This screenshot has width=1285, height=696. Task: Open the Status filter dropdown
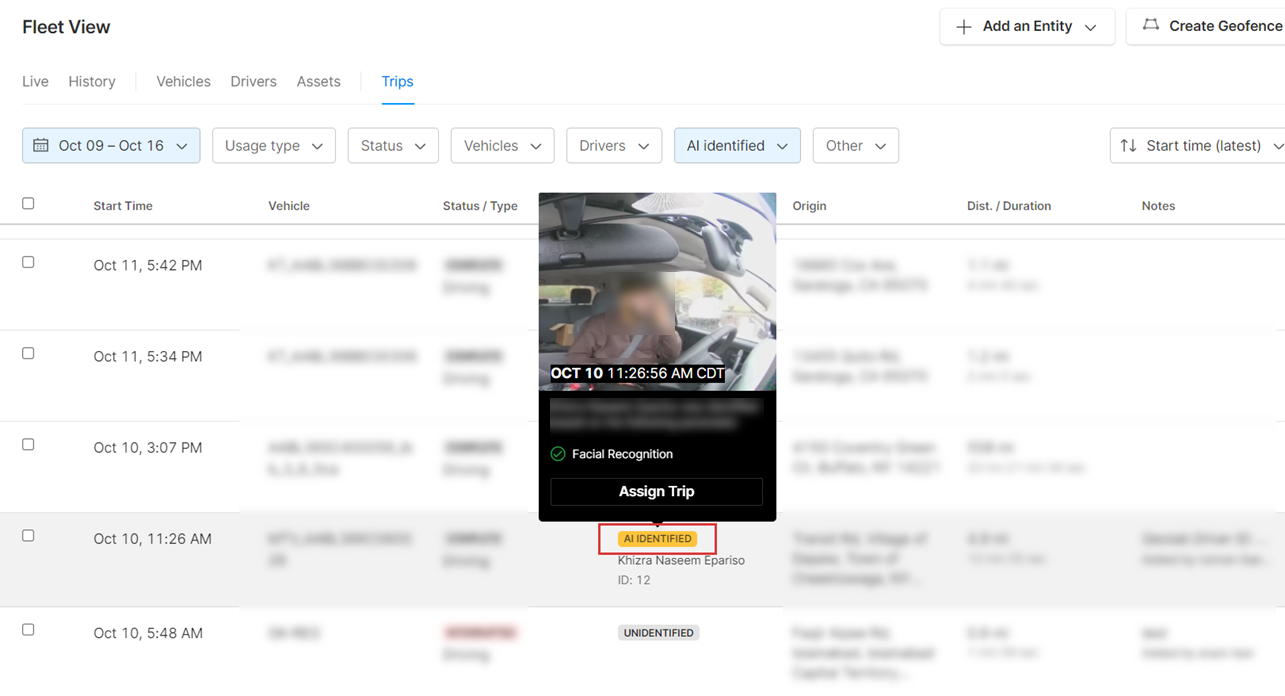[393, 146]
